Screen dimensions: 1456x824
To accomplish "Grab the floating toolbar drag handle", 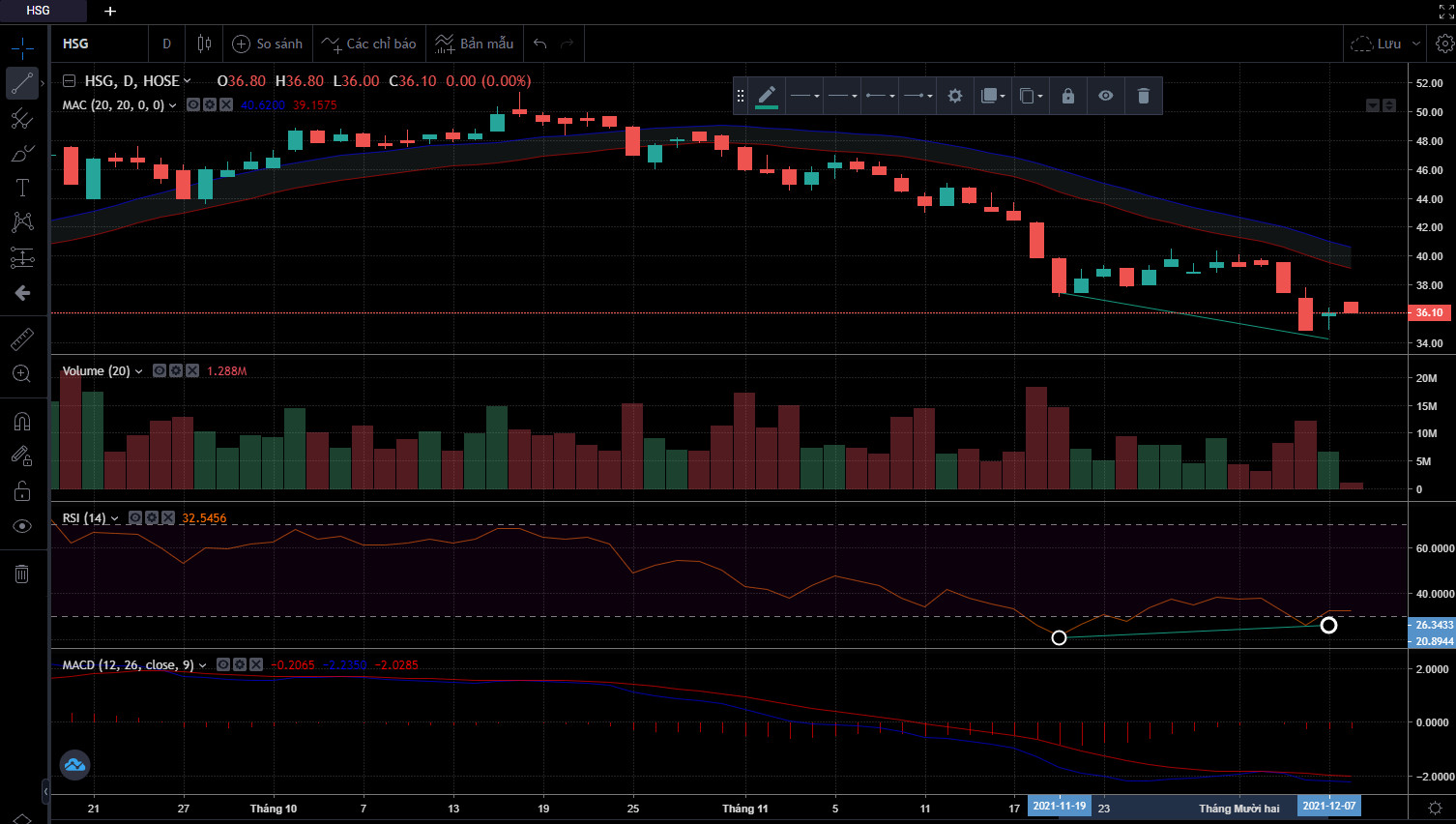I will (x=741, y=96).
